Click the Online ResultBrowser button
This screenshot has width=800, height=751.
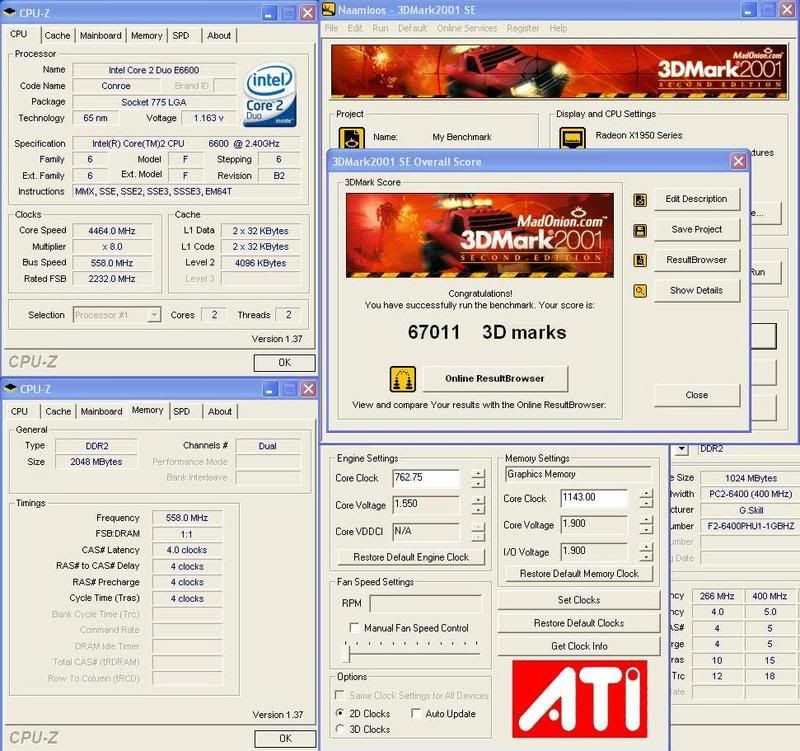[x=494, y=379]
